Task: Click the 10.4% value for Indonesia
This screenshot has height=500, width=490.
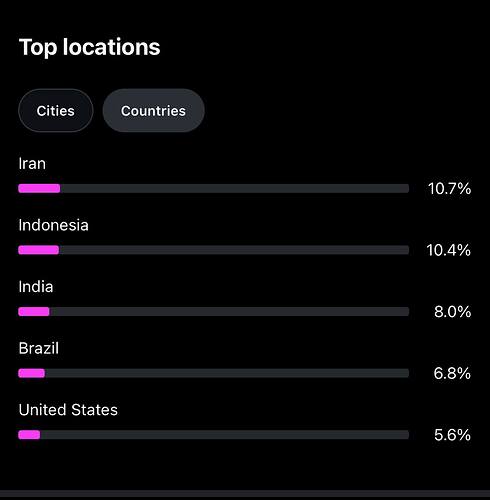Action: pyautogui.click(x=449, y=250)
